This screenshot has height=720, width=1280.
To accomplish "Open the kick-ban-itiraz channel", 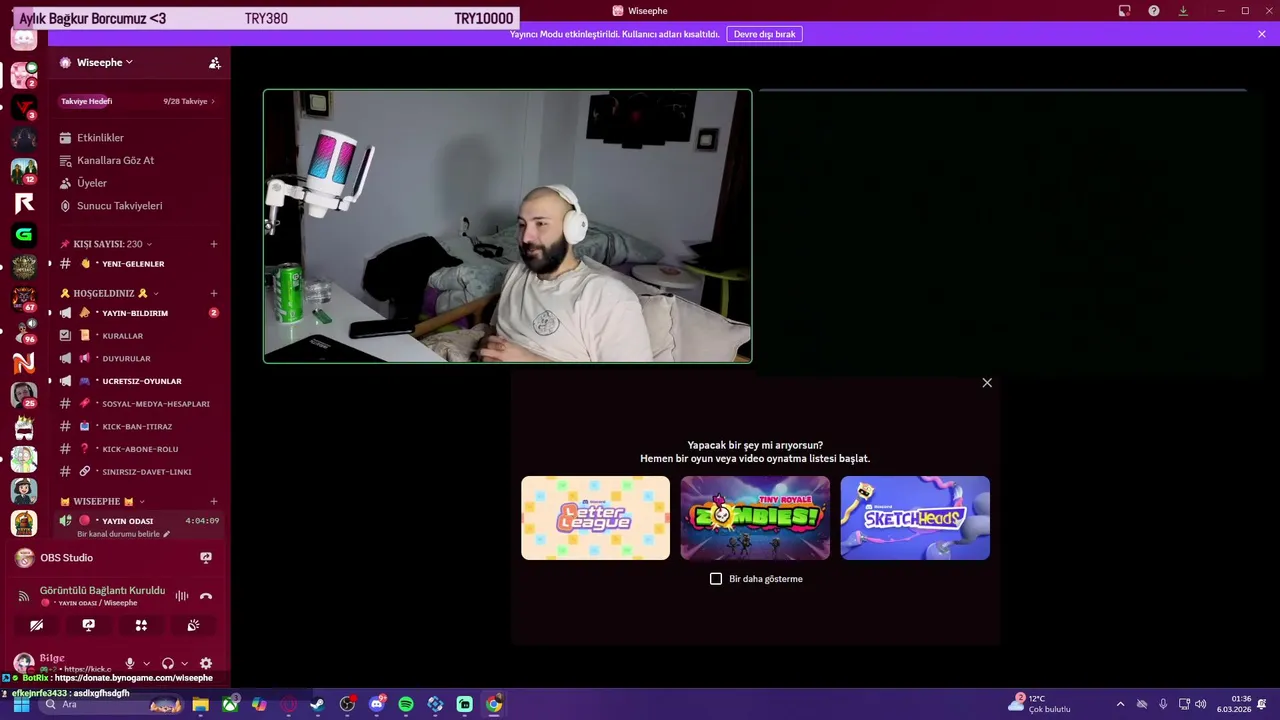I will tap(139, 426).
